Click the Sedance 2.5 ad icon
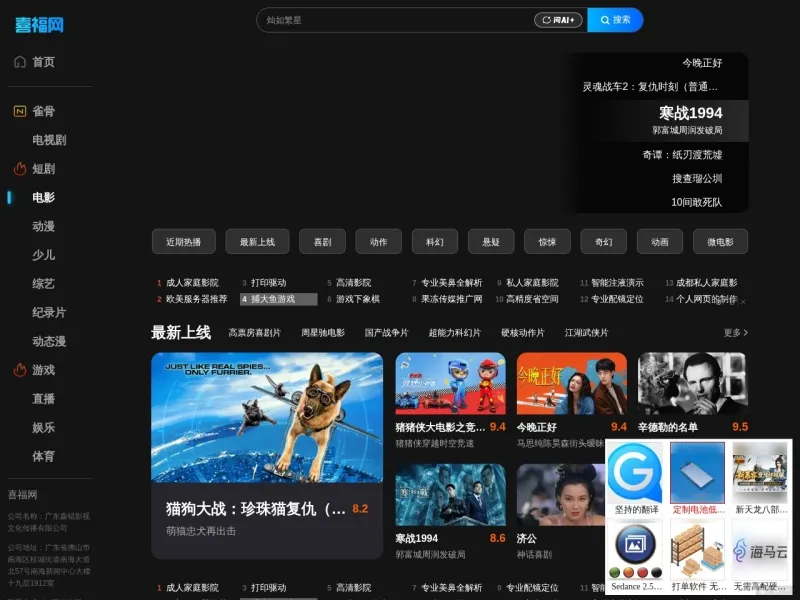 click(635, 549)
